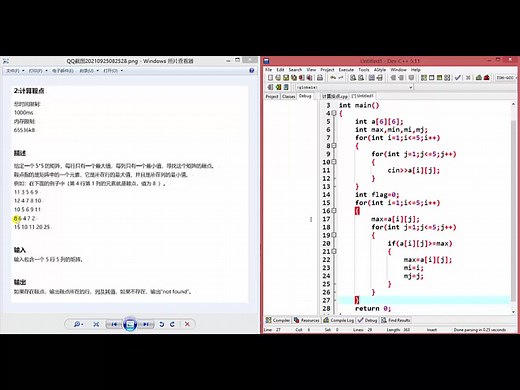
Task: Collapse the fold marker at line 4
Action: point(334,113)
